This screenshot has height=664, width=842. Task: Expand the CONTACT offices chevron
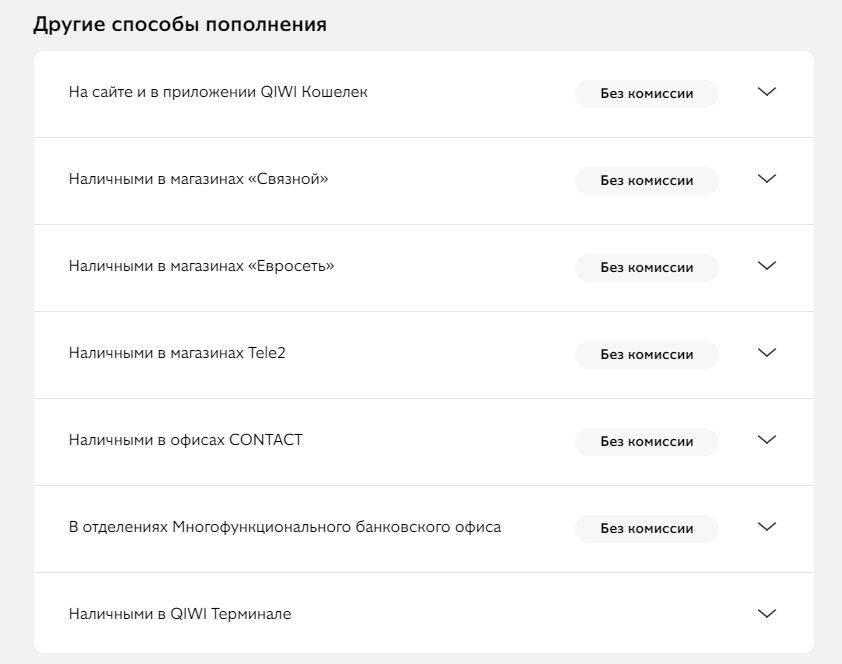(766, 440)
